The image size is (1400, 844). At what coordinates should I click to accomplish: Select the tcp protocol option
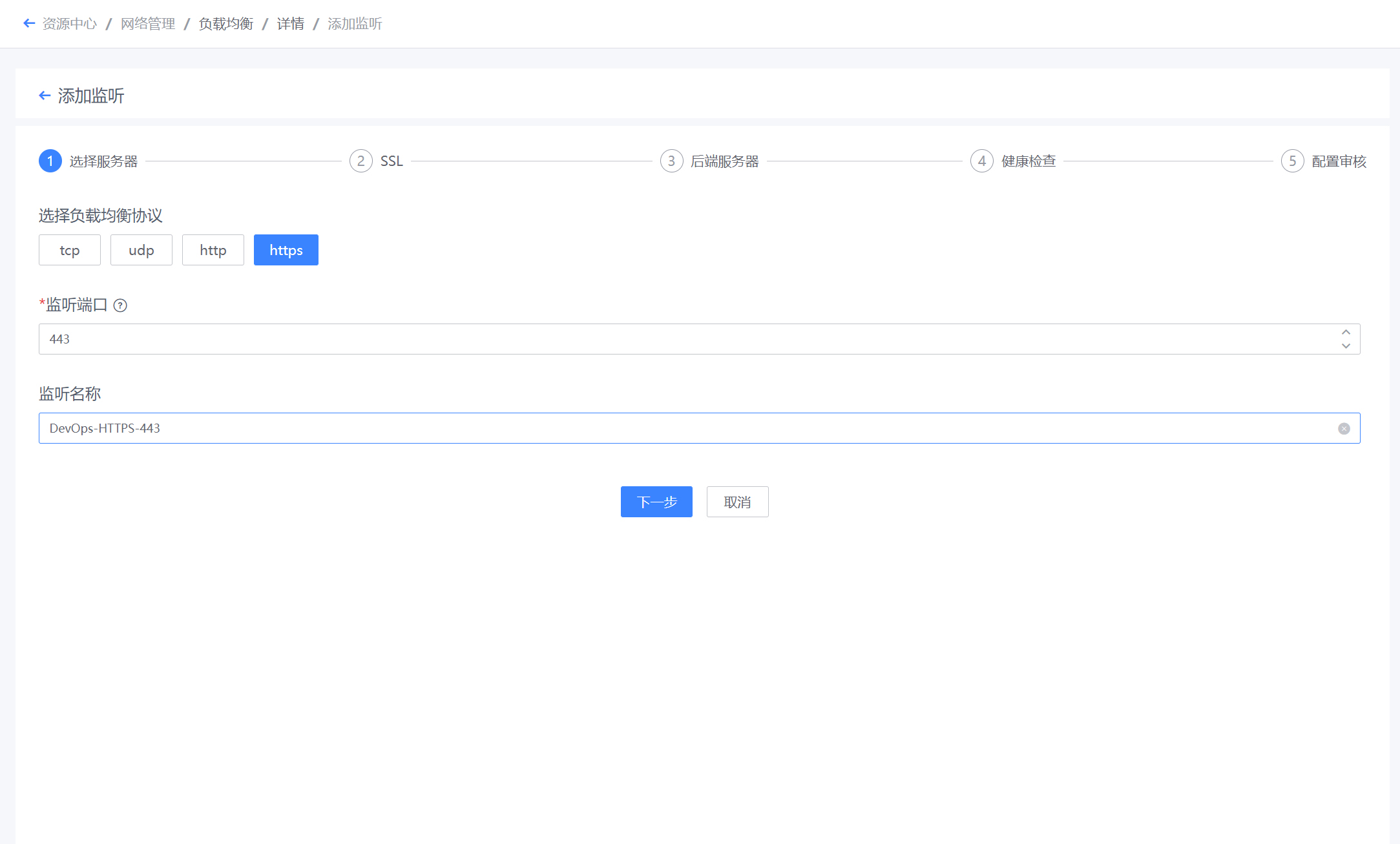70,251
